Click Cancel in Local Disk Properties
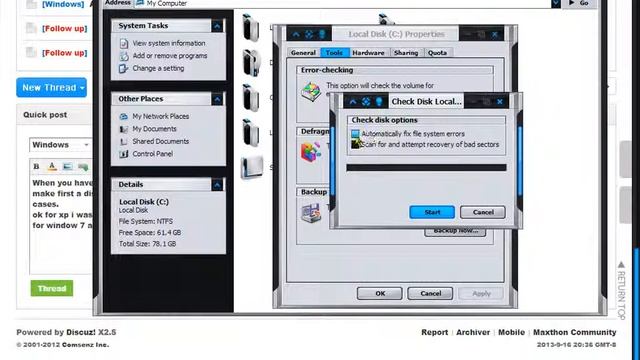640x360 pixels. click(430, 293)
